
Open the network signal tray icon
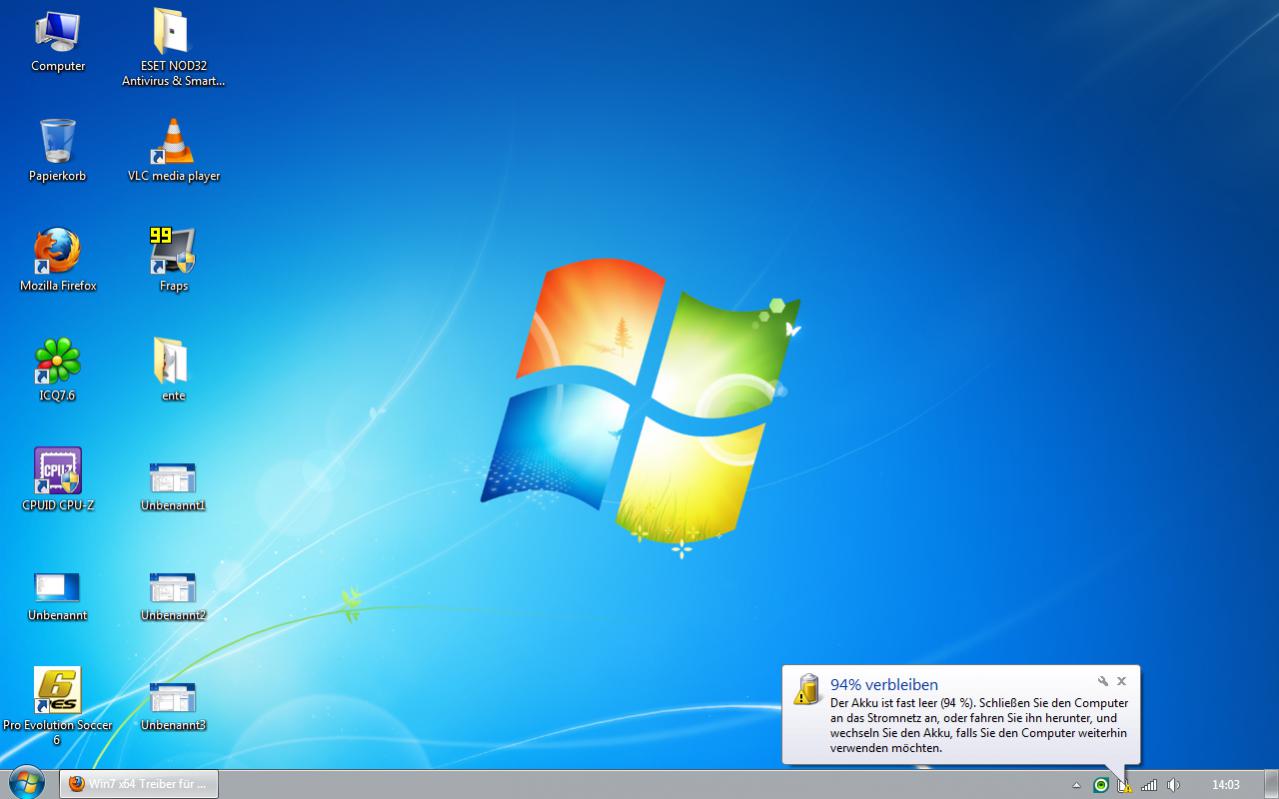pyautogui.click(x=1149, y=785)
